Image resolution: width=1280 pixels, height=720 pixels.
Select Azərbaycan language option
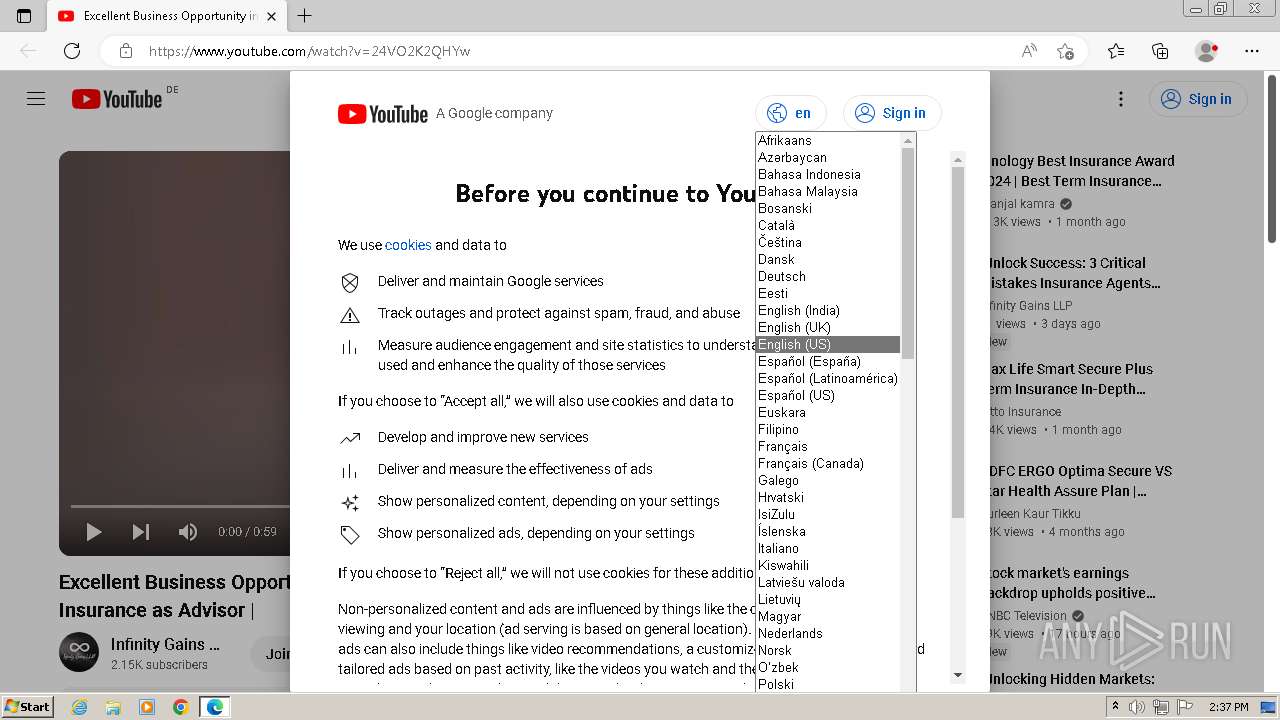pos(828,157)
